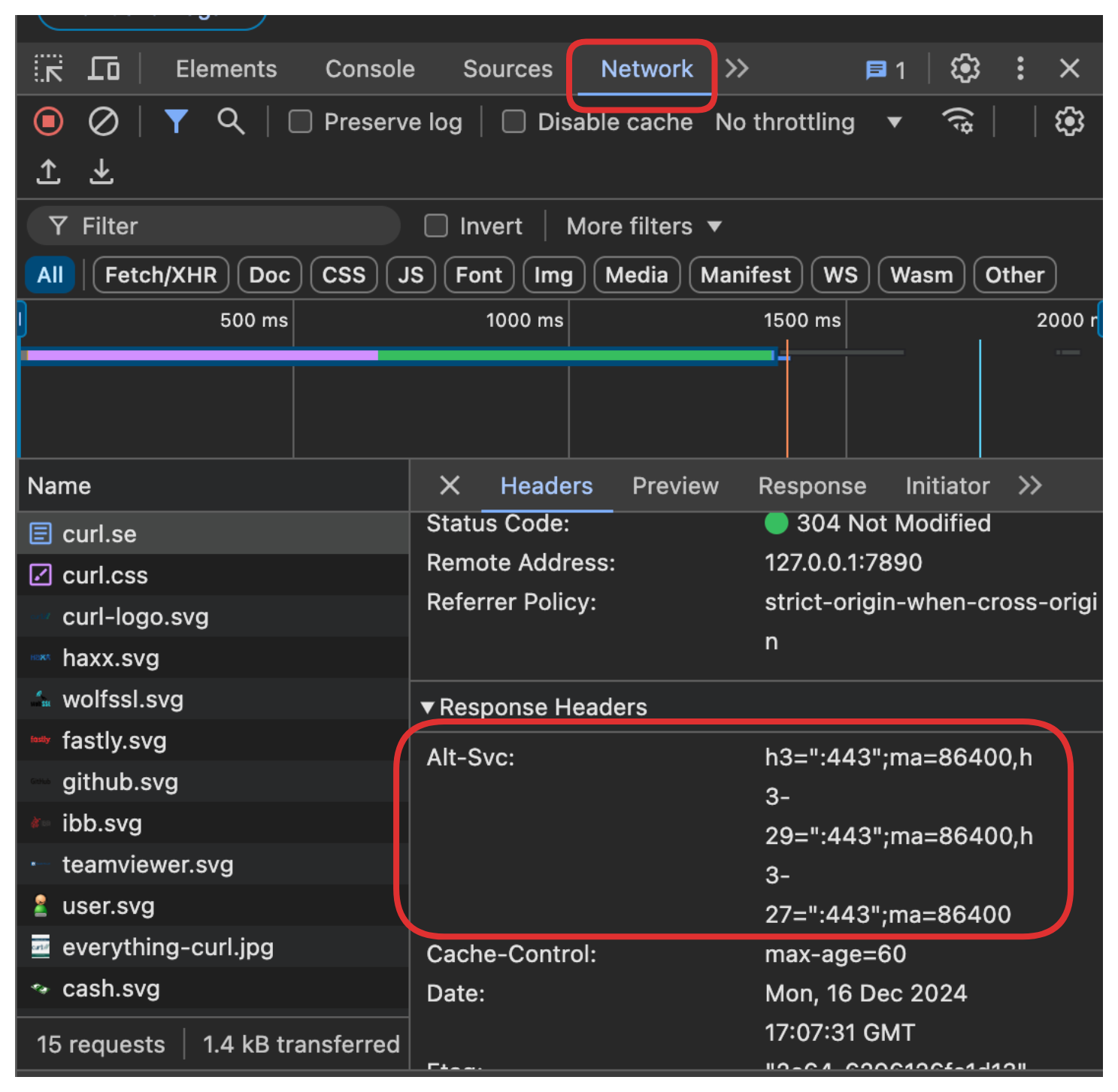Click the inspect element picker icon
The image size is (1118, 1092).
(49, 69)
